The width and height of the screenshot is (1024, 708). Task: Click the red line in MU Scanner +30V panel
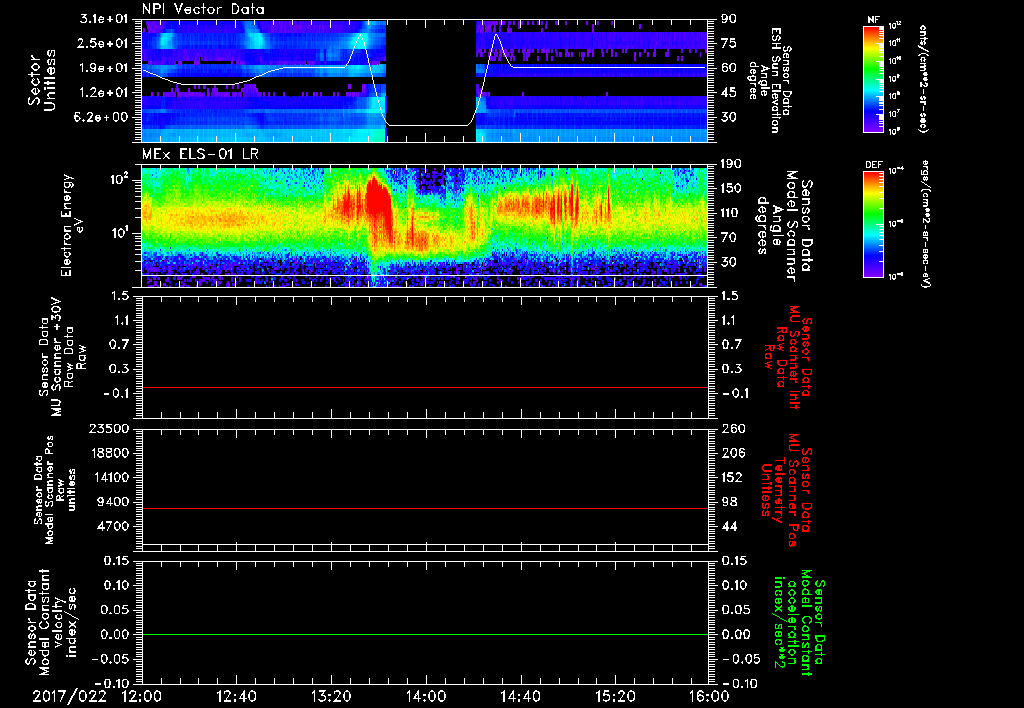click(425, 387)
